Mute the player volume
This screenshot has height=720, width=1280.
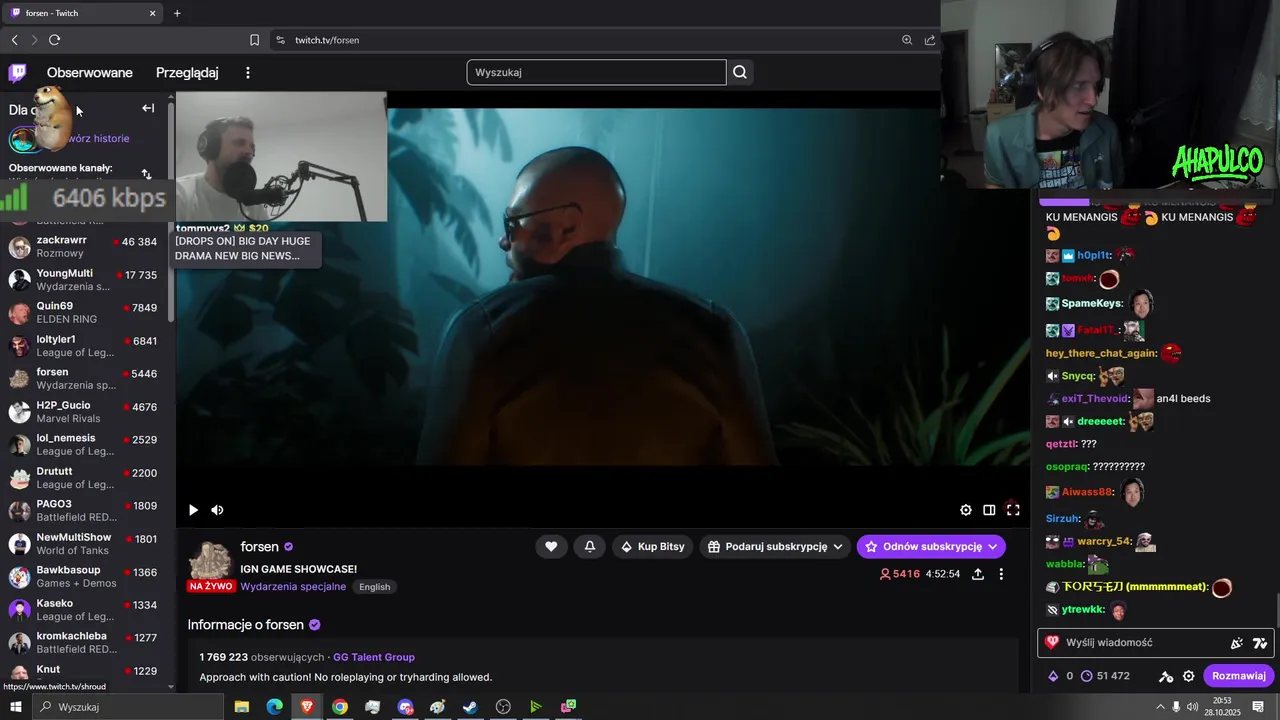pyautogui.click(x=217, y=510)
